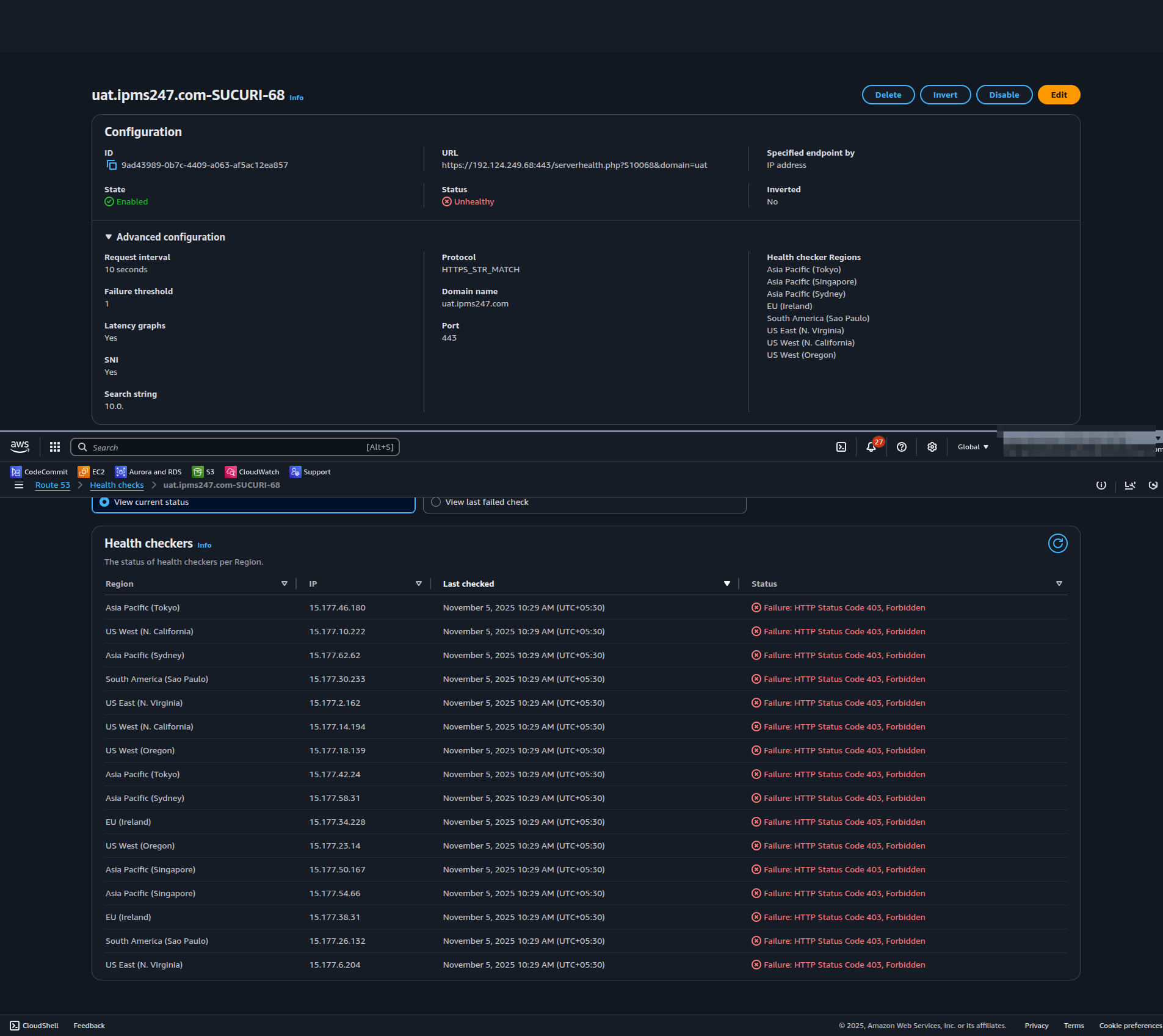Select IP 15.177.14.194 cell
The height and width of the screenshot is (1036, 1163).
pos(337,727)
